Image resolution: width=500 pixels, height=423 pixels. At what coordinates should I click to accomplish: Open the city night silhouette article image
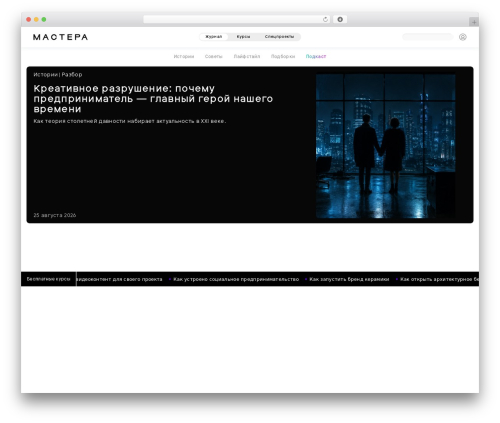(386, 146)
